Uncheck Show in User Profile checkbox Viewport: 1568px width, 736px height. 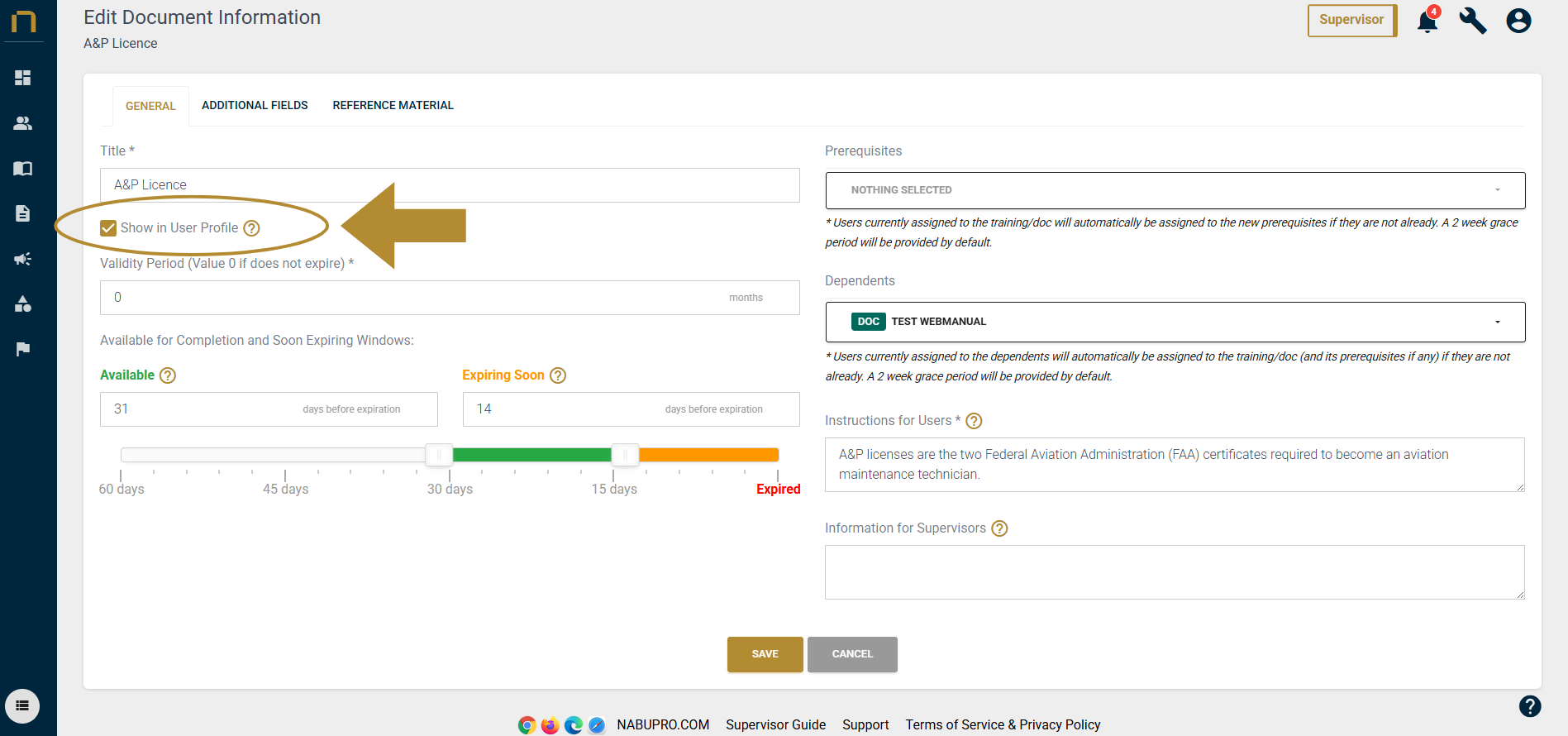click(x=108, y=228)
